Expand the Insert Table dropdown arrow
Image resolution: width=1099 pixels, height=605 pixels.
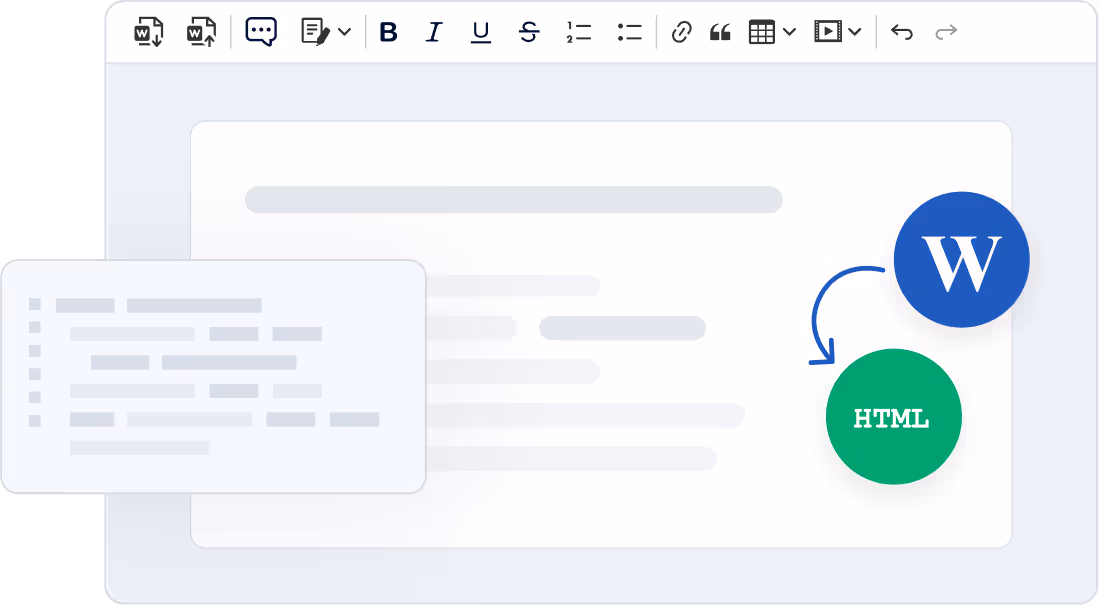click(789, 32)
